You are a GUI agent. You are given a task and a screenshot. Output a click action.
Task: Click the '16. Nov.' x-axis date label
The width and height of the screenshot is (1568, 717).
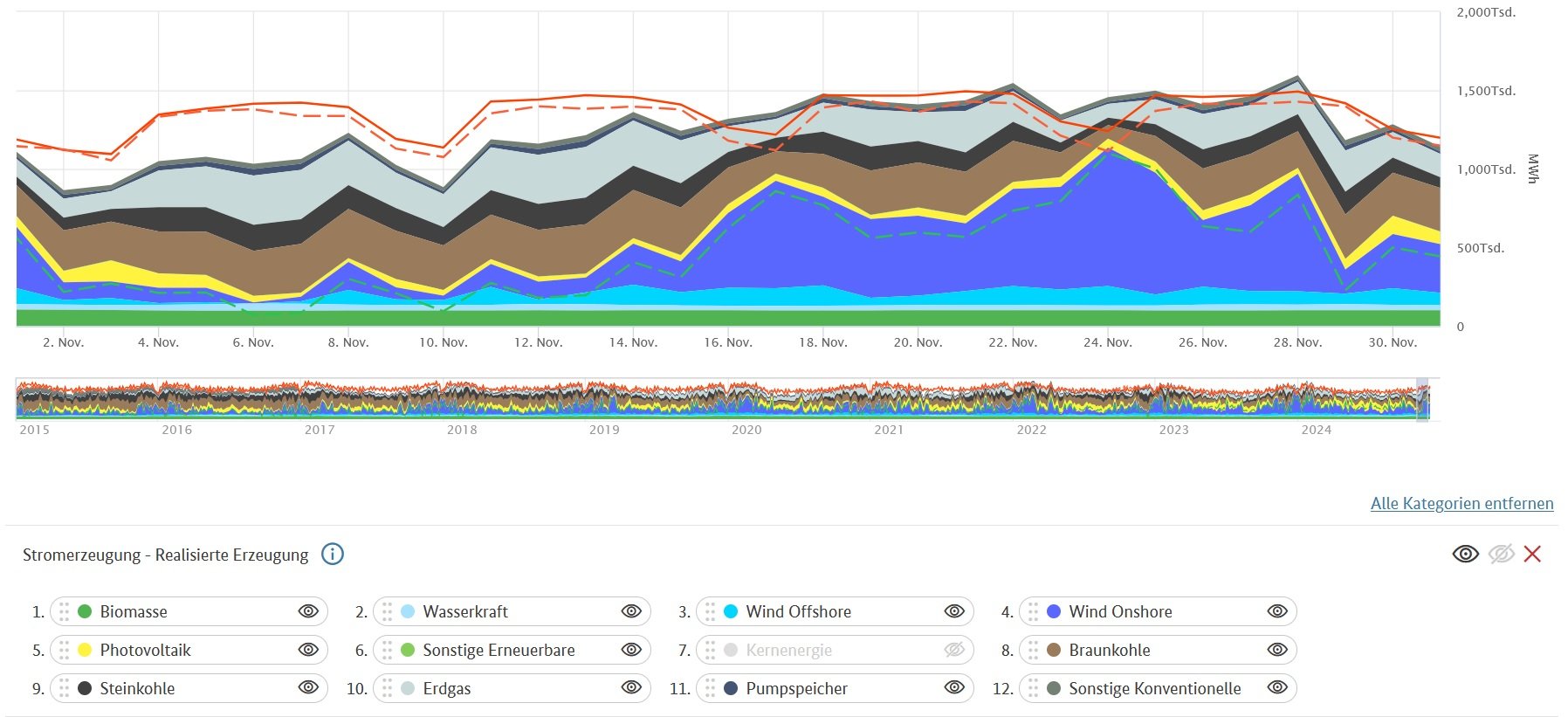pyautogui.click(x=728, y=342)
